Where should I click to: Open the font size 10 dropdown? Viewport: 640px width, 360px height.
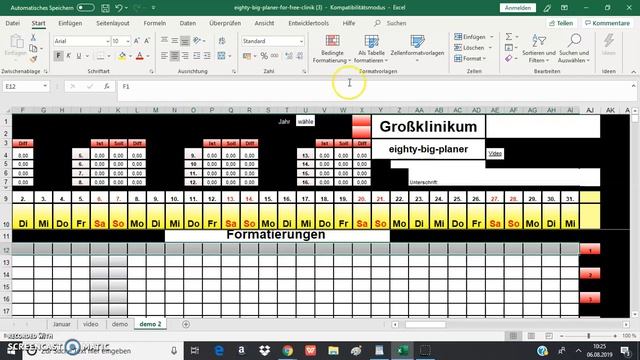[128, 41]
